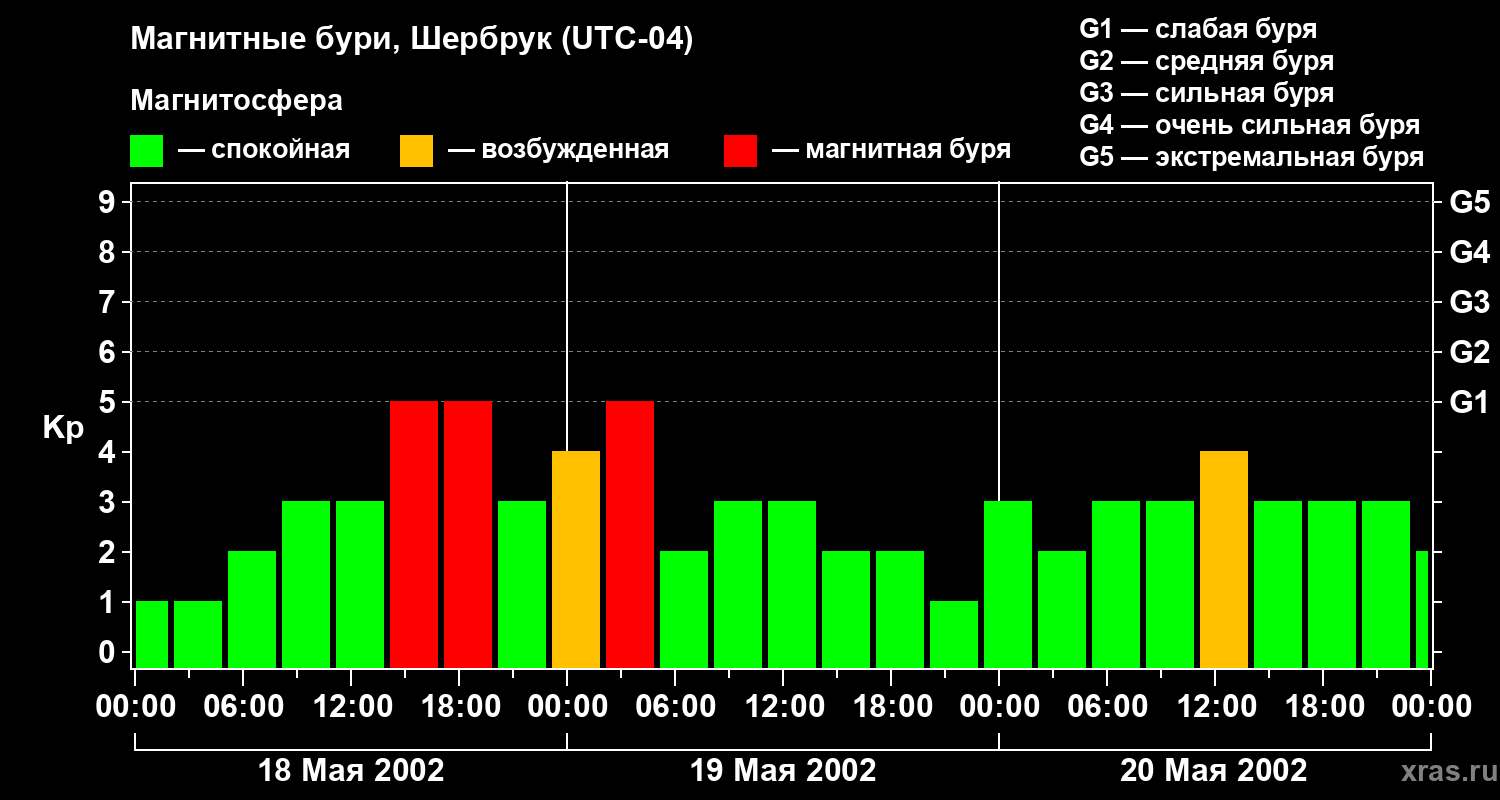The width and height of the screenshot is (1500, 800).
Task: Click the '— спокойная' legend label
Action: pos(264,150)
